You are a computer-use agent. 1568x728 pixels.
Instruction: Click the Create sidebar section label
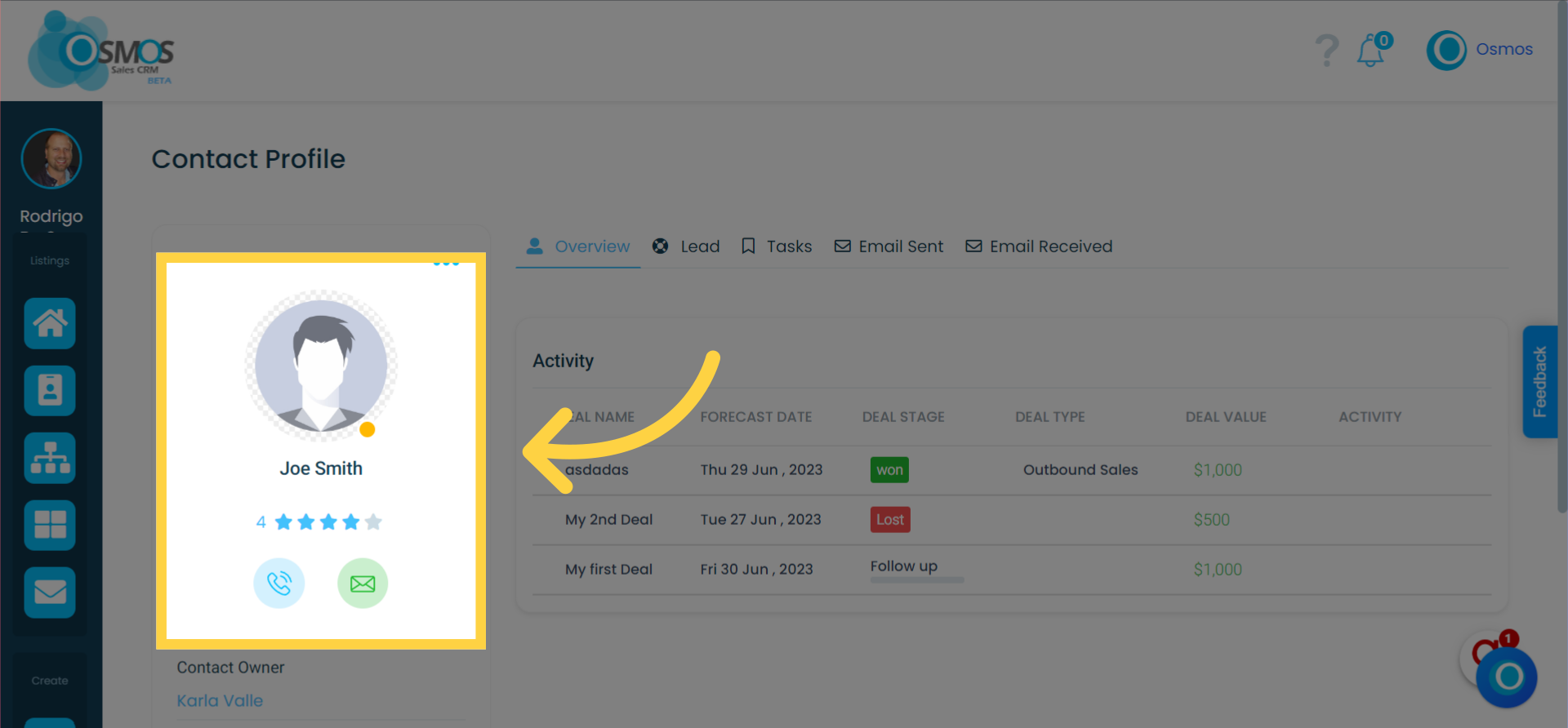(x=50, y=681)
